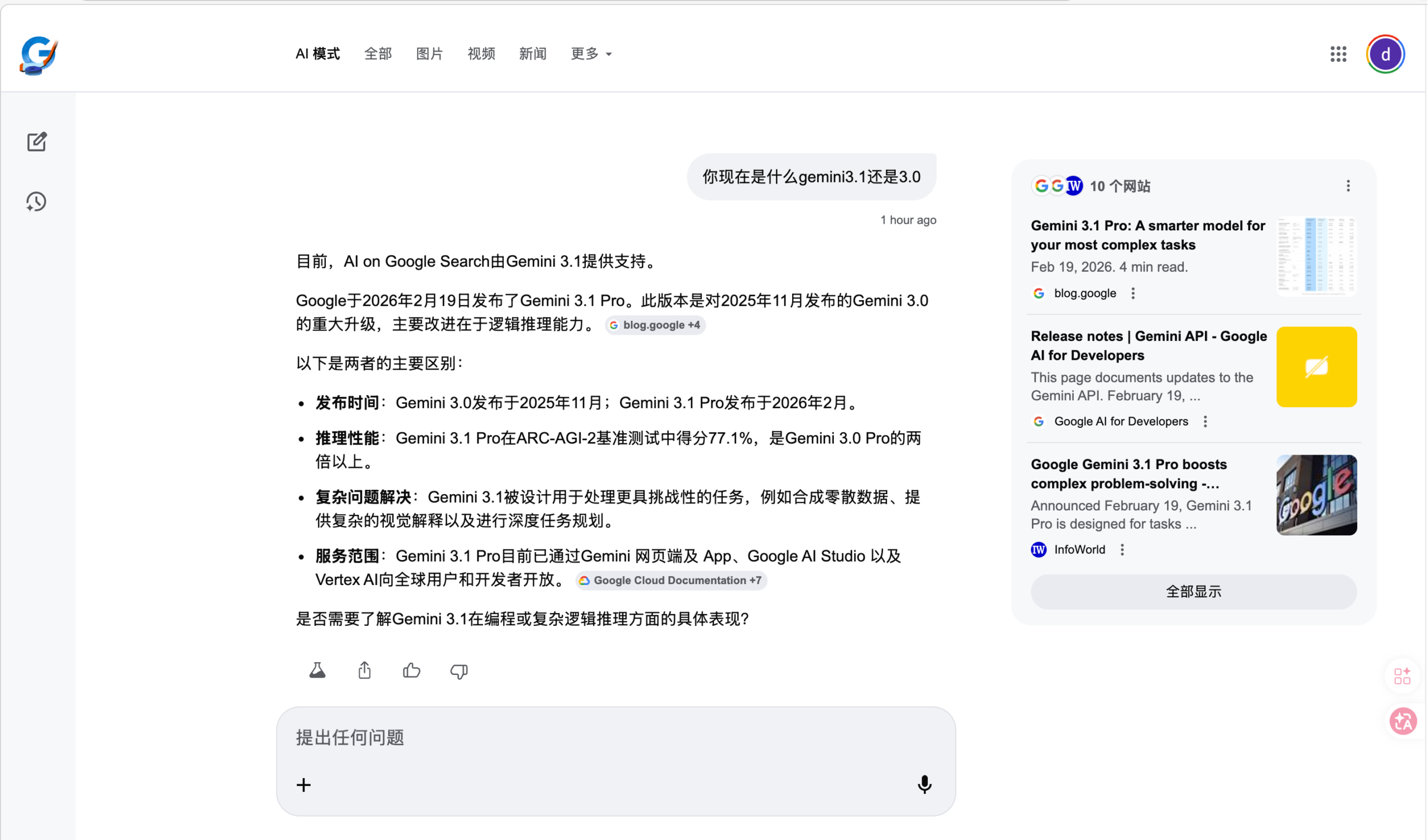The width and height of the screenshot is (1428, 840).
Task: Open the Gemini 3.1 Pro blog article link
Action: coord(1147,235)
